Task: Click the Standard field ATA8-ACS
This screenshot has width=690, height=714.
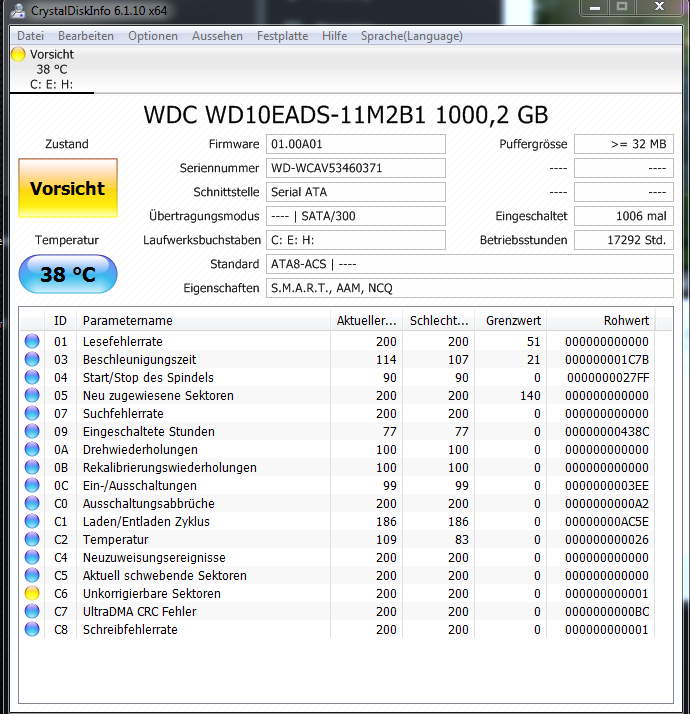Action: pos(470,264)
